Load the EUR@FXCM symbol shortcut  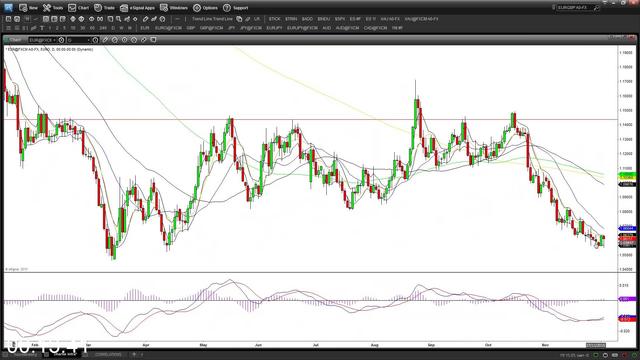pos(168,28)
